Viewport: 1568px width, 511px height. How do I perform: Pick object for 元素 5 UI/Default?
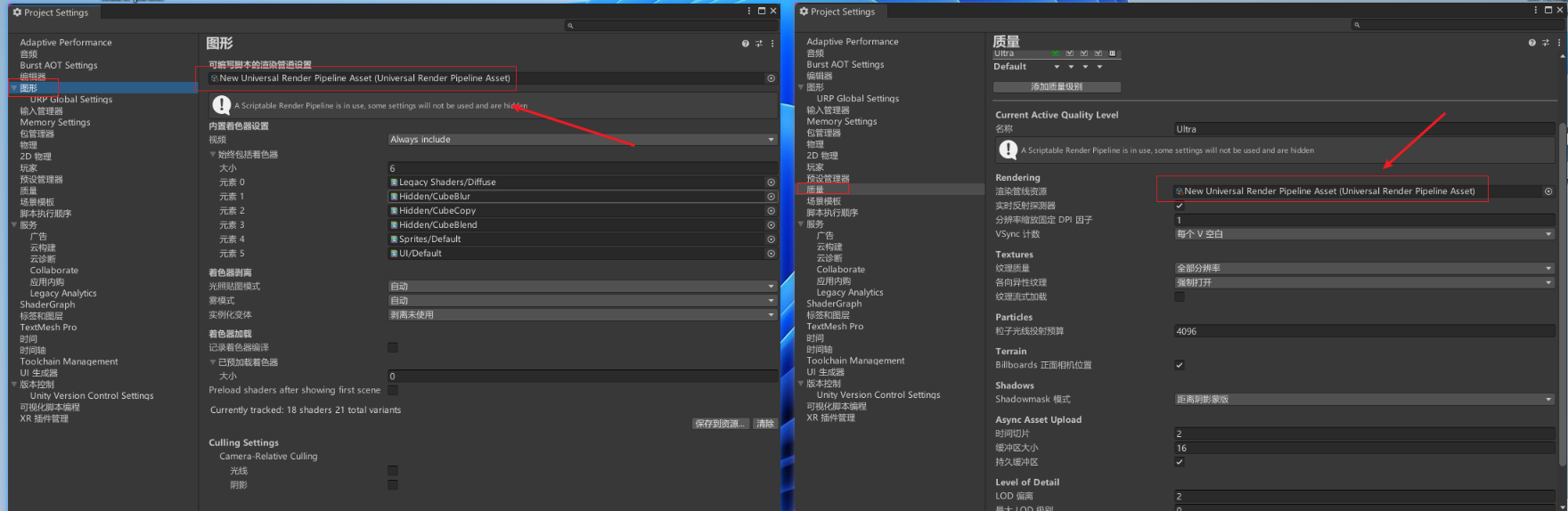(772, 254)
